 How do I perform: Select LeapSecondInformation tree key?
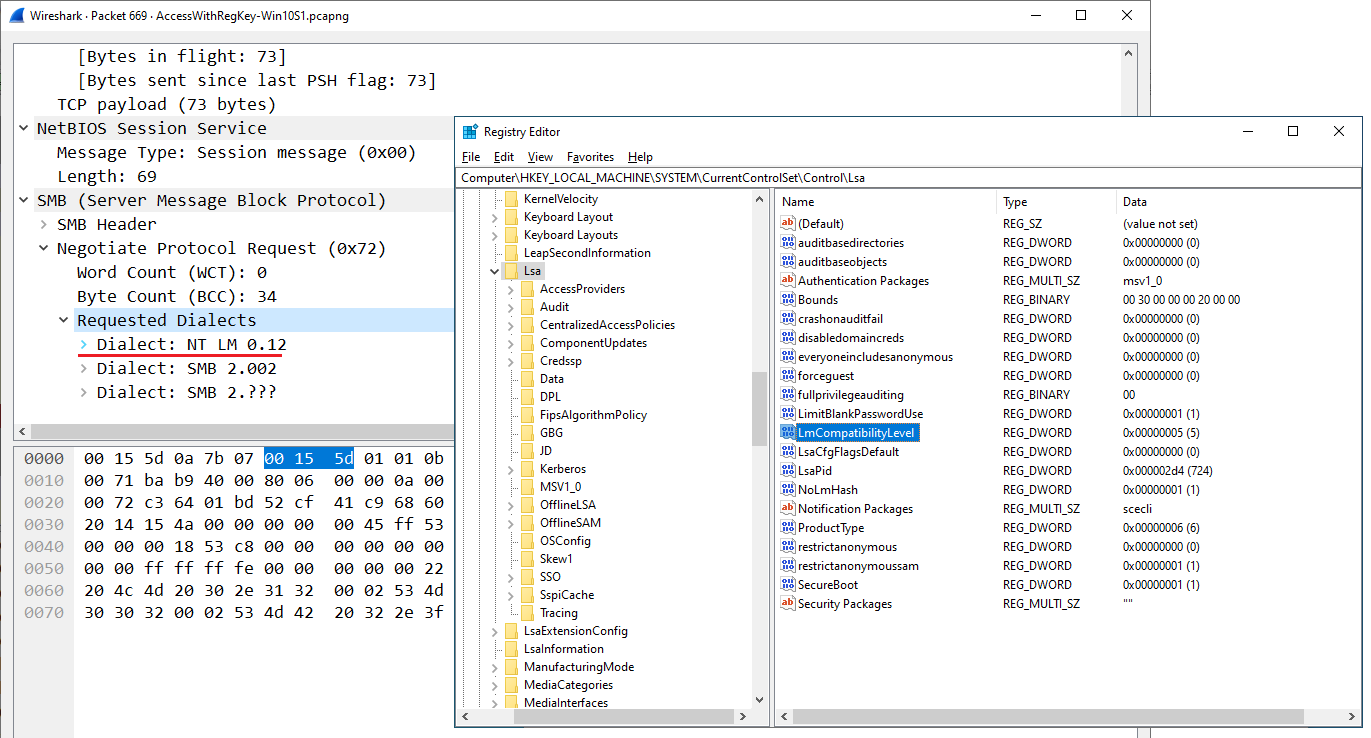(x=587, y=253)
